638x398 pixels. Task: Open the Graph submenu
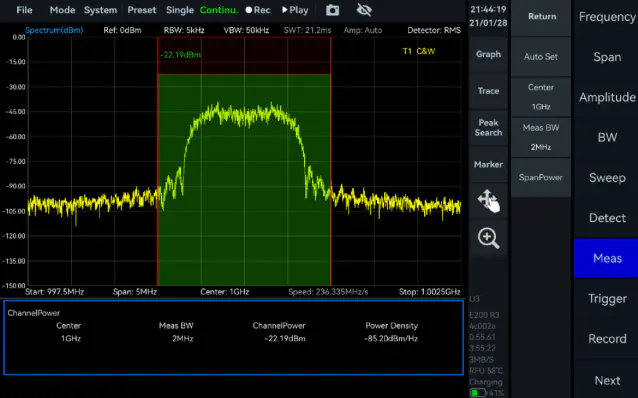(x=488, y=54)
